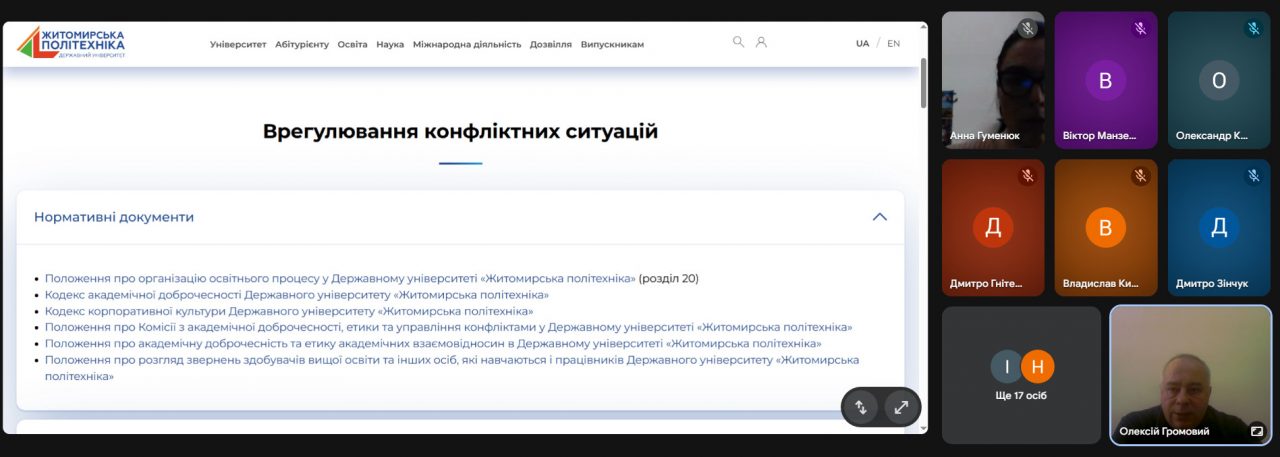Click the Житомирська політехніка logo
Viewport: 1280px width, 457px height.
(x=71, y=43)
